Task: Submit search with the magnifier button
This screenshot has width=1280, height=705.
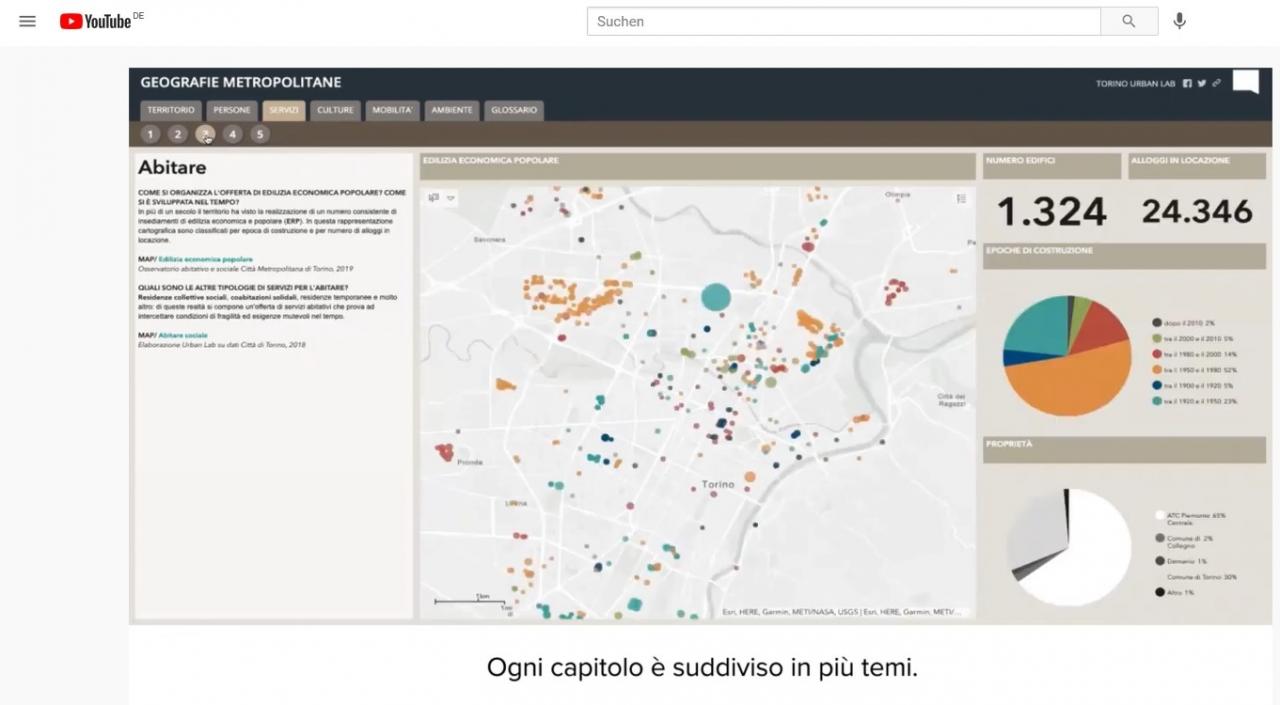Action: [x=1129, y=21]
